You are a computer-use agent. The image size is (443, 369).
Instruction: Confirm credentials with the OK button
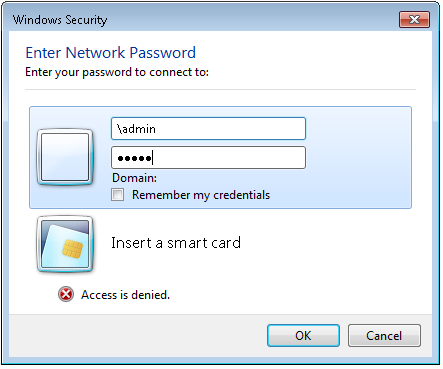pyautogui.click(x=303, y=336)
